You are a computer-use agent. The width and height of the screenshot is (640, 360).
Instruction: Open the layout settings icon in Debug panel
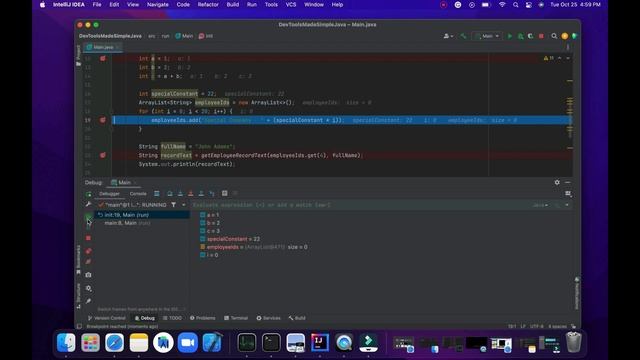tap(568, 194)
